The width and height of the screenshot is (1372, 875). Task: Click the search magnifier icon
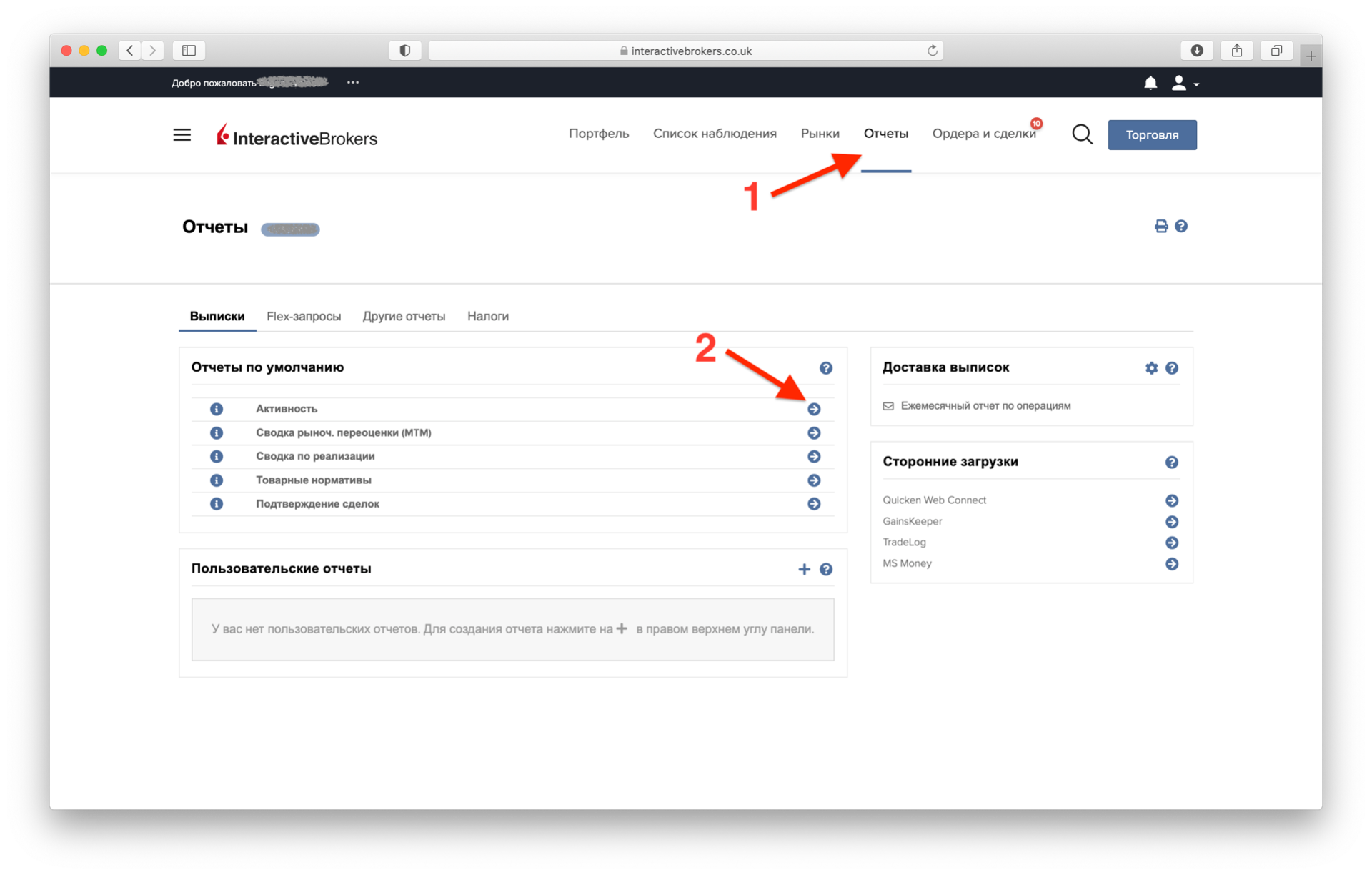point(1082,134)
